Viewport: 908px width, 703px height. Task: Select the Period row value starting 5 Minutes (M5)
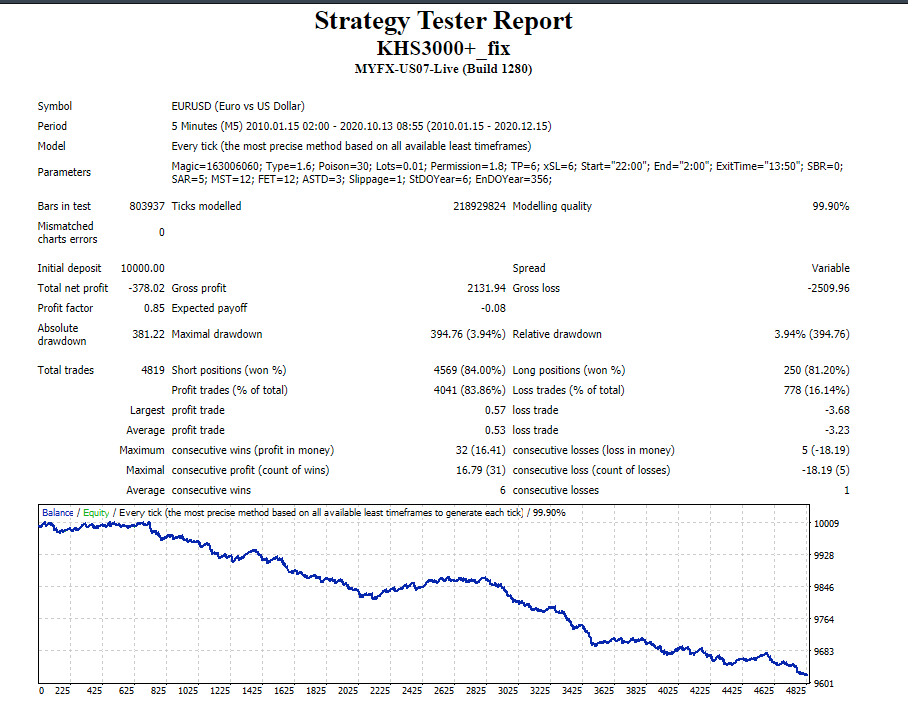(x=361, y=126)
